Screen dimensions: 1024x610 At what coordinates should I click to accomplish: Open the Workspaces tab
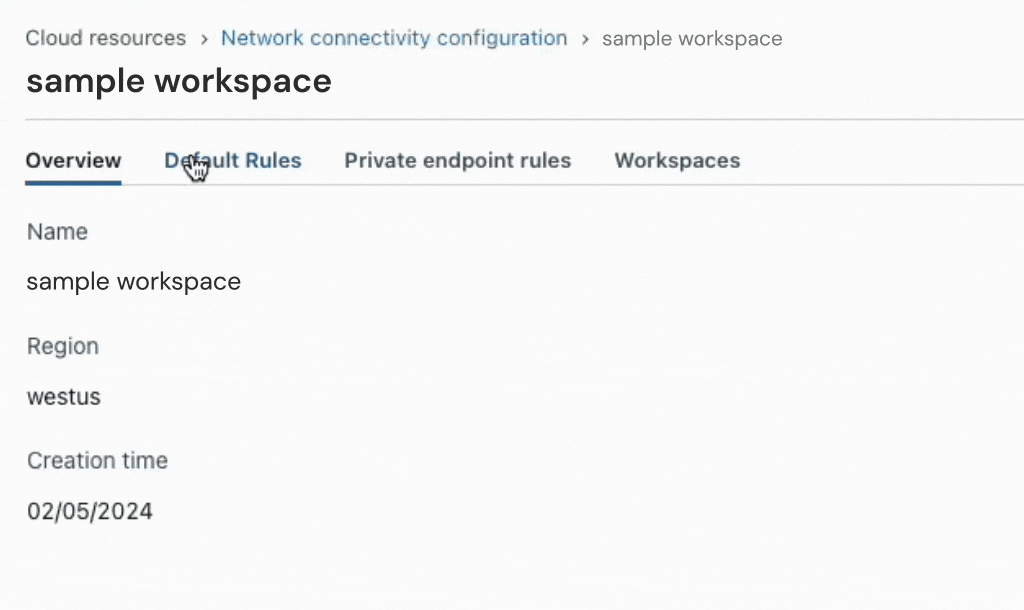677,161
